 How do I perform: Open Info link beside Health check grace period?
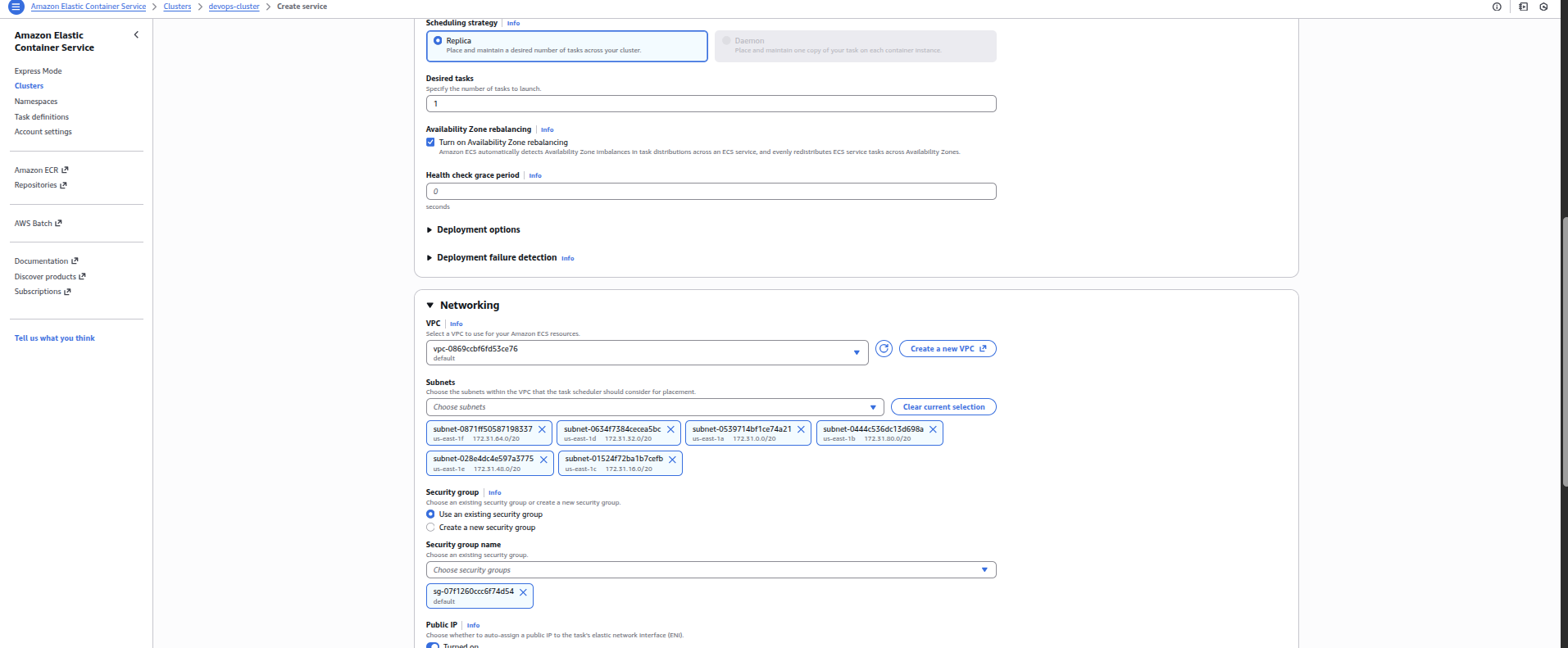pyautogui.click(x=535, y=176)
